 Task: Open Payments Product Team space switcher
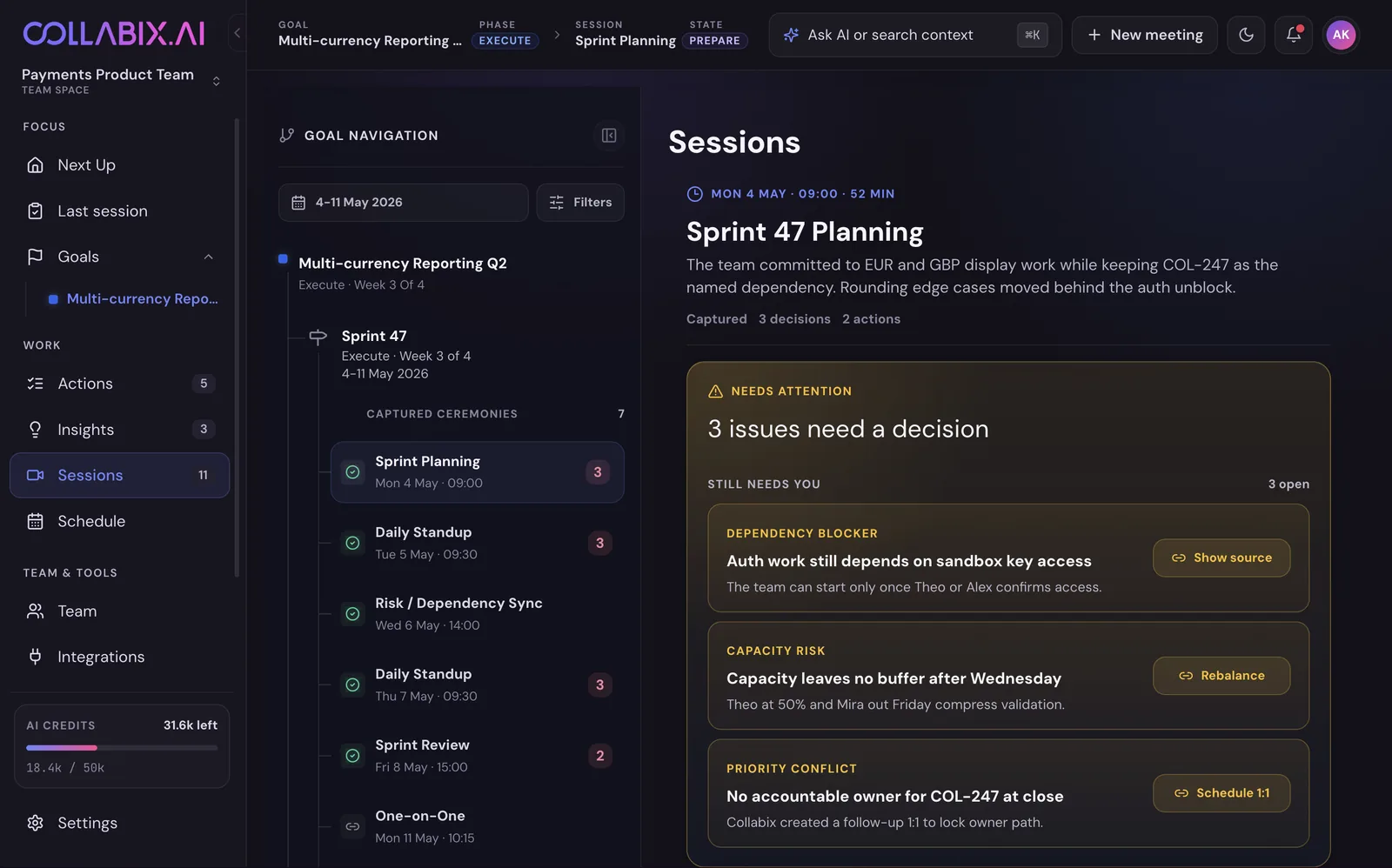pos(121,81)
